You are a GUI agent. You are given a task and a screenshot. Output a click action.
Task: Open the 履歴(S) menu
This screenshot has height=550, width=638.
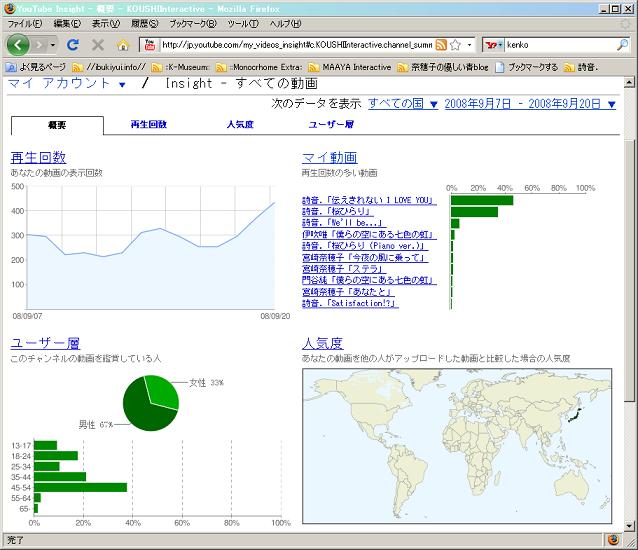[144, 24]
